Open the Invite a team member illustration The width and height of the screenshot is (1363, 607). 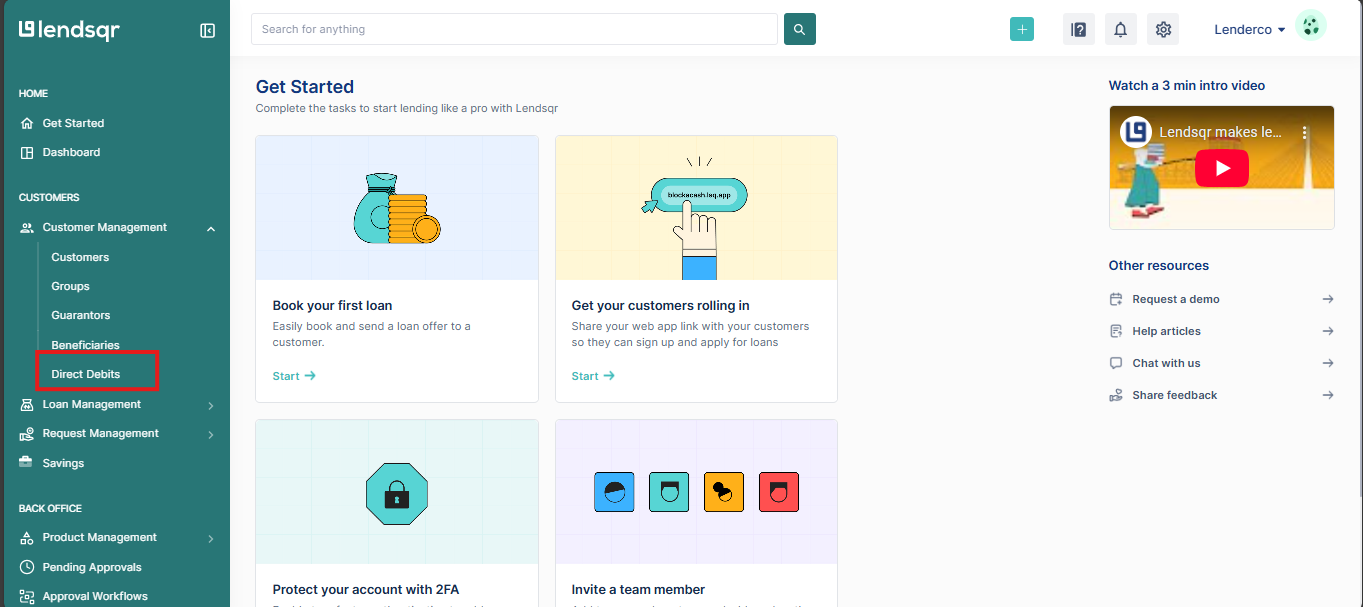[696, 492]
